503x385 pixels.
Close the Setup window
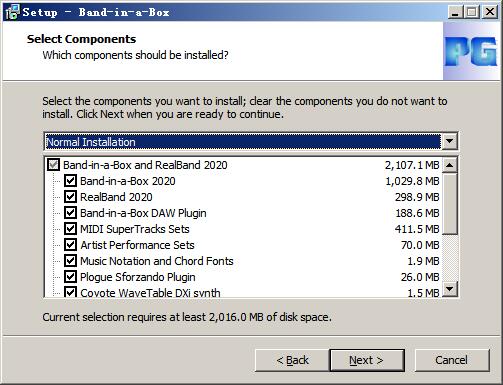490,12
